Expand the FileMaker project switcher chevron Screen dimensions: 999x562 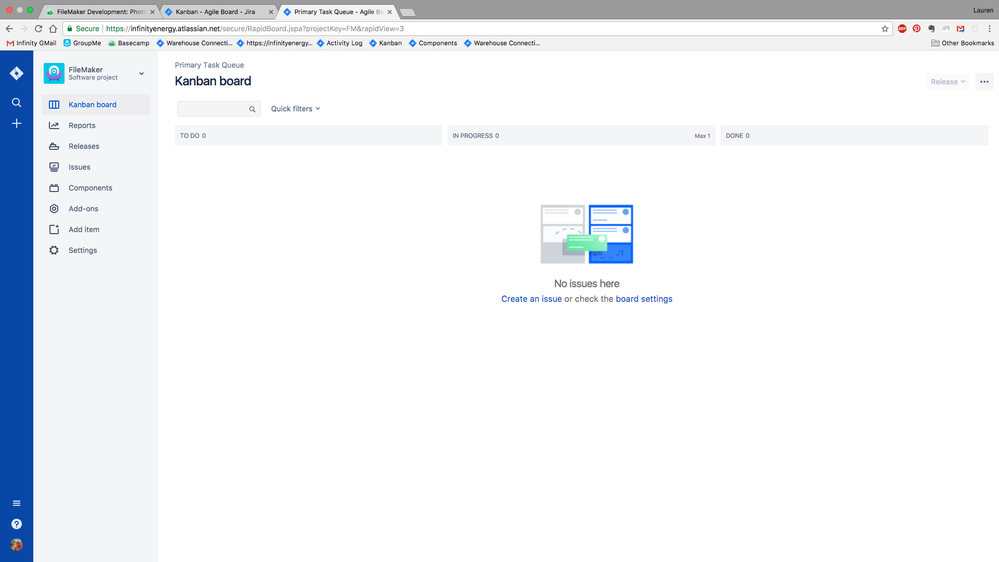click(141, 74)
